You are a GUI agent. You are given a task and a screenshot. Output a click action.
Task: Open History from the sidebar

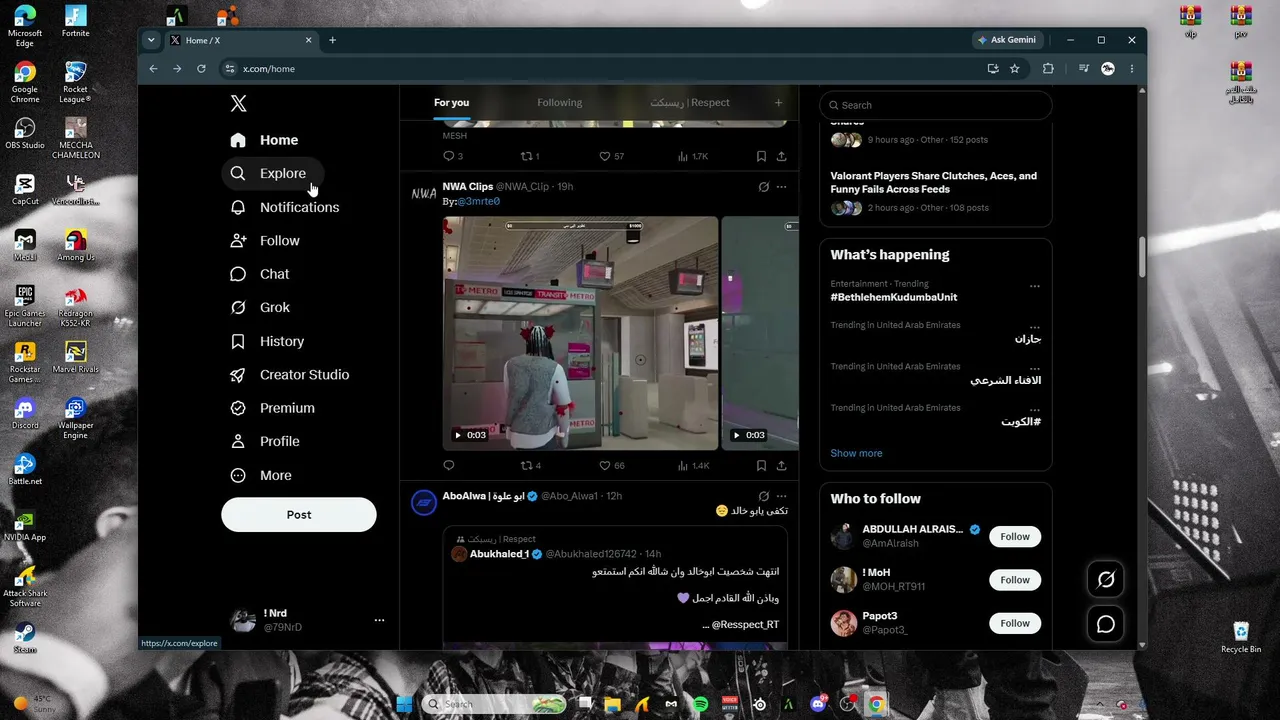[267, 341]
